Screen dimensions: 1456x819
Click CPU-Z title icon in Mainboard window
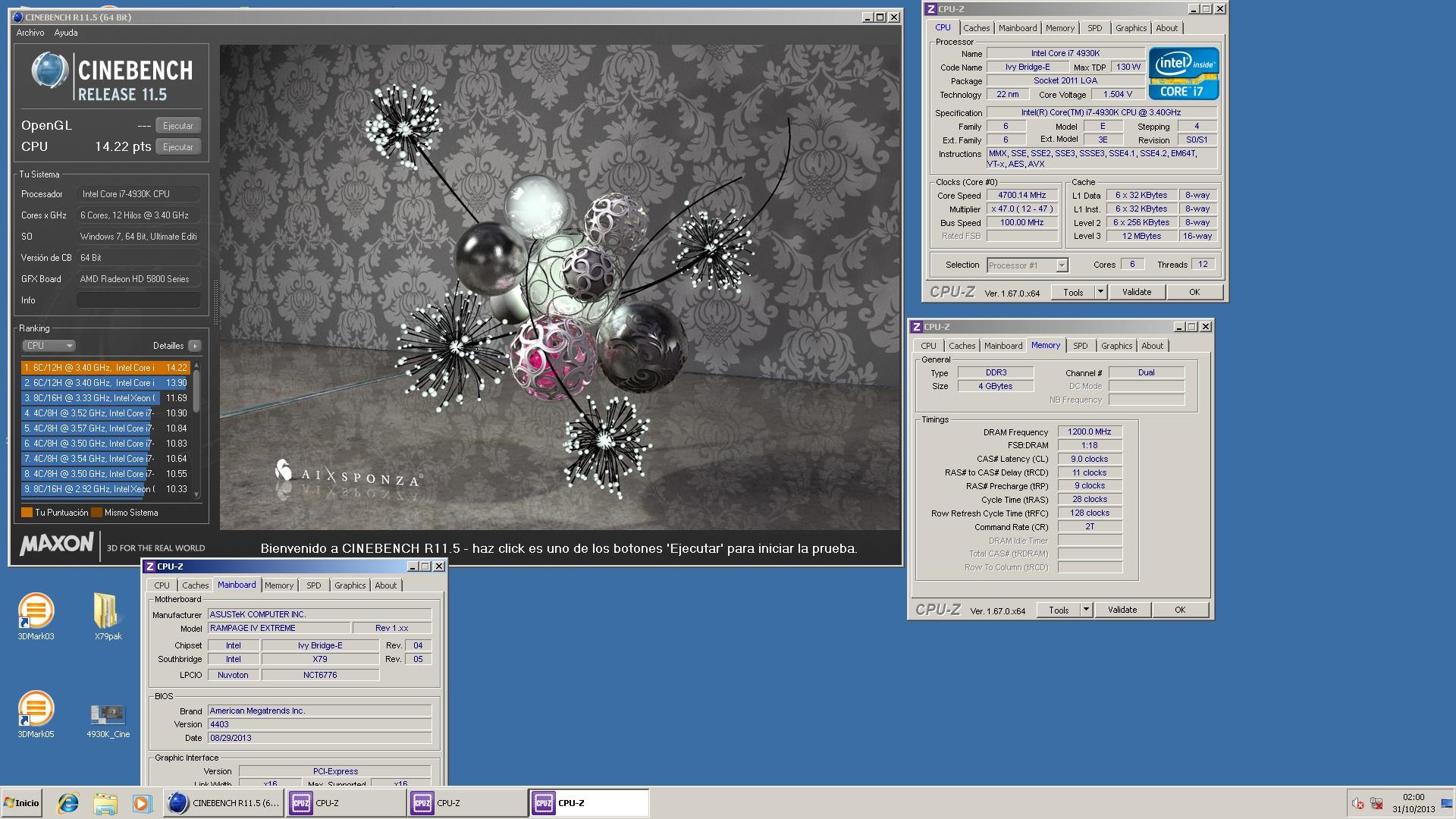150,566
